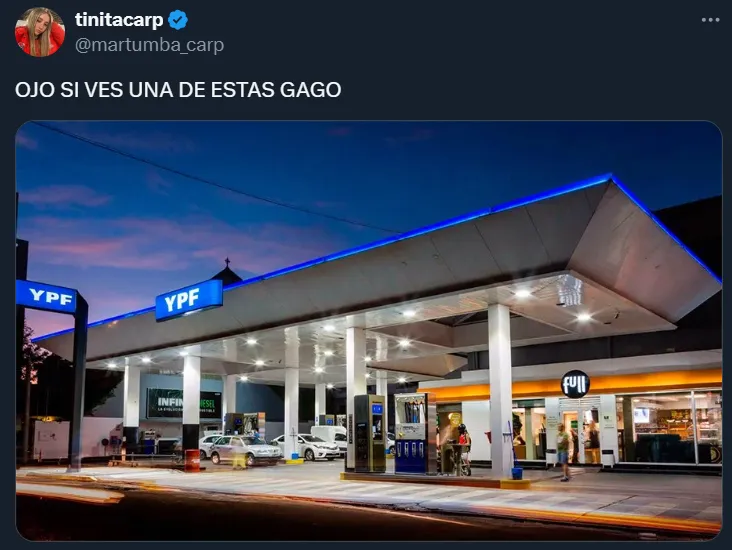Click the white sedan parked at station

307,447
